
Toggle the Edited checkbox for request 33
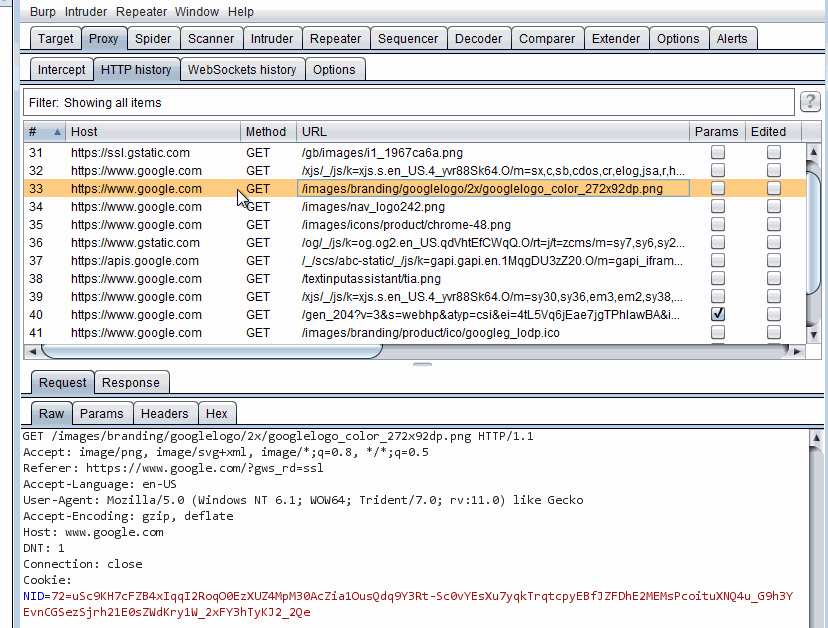pyautogui.click(x=774, y=189)
